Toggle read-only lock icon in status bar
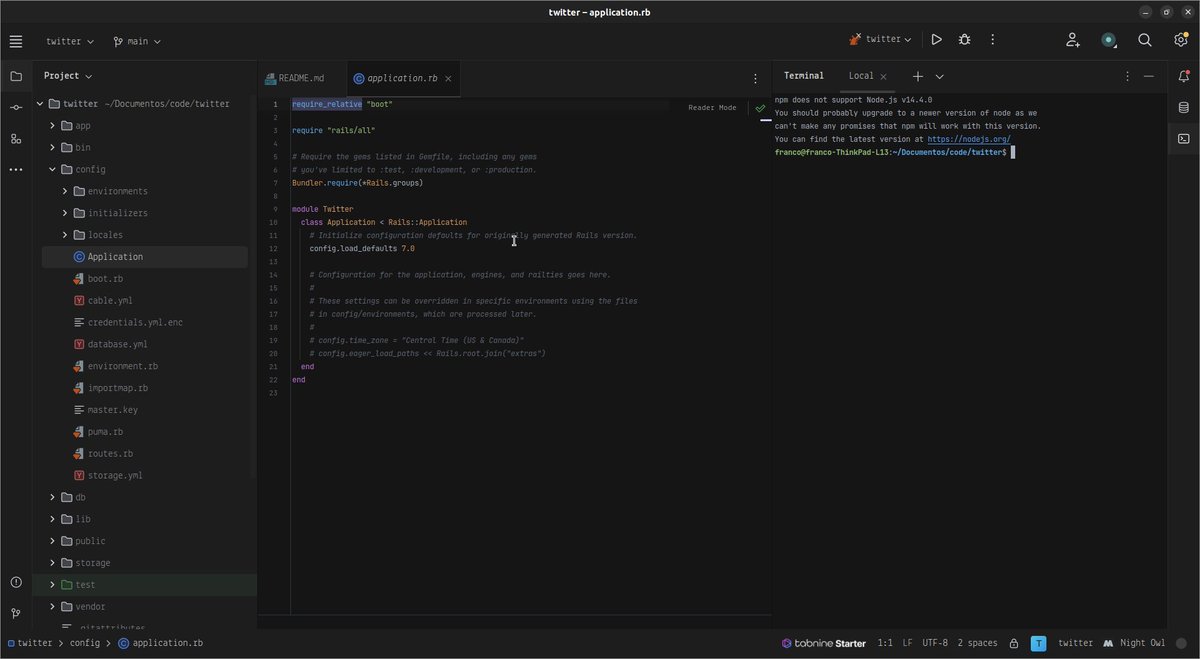This screenshot has width=1200, height=659. [1014, 643]
